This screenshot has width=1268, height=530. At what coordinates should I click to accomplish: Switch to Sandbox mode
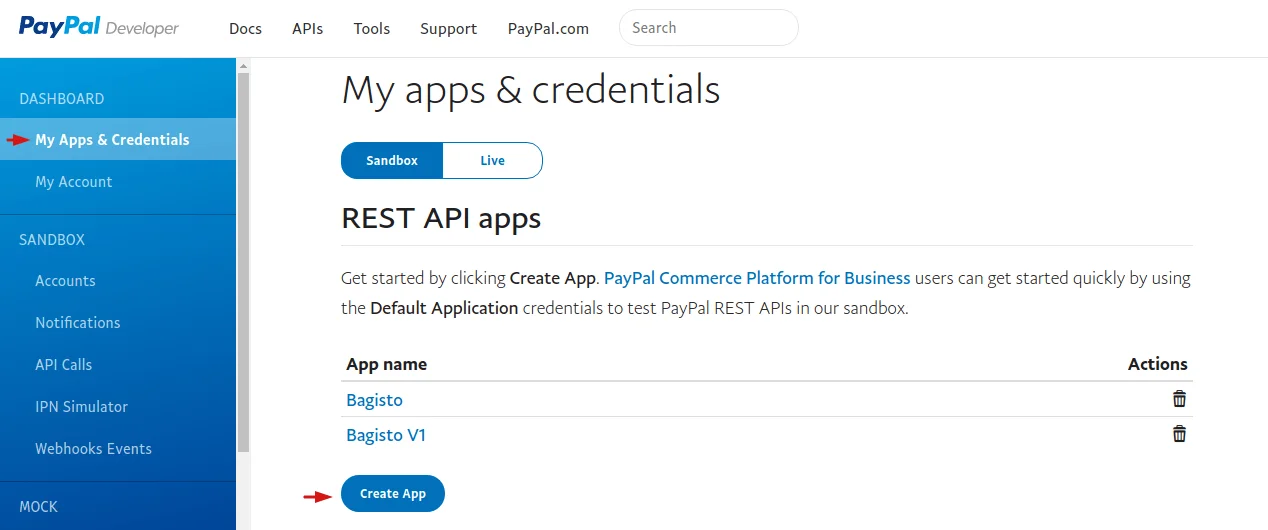tap(392, 160)
